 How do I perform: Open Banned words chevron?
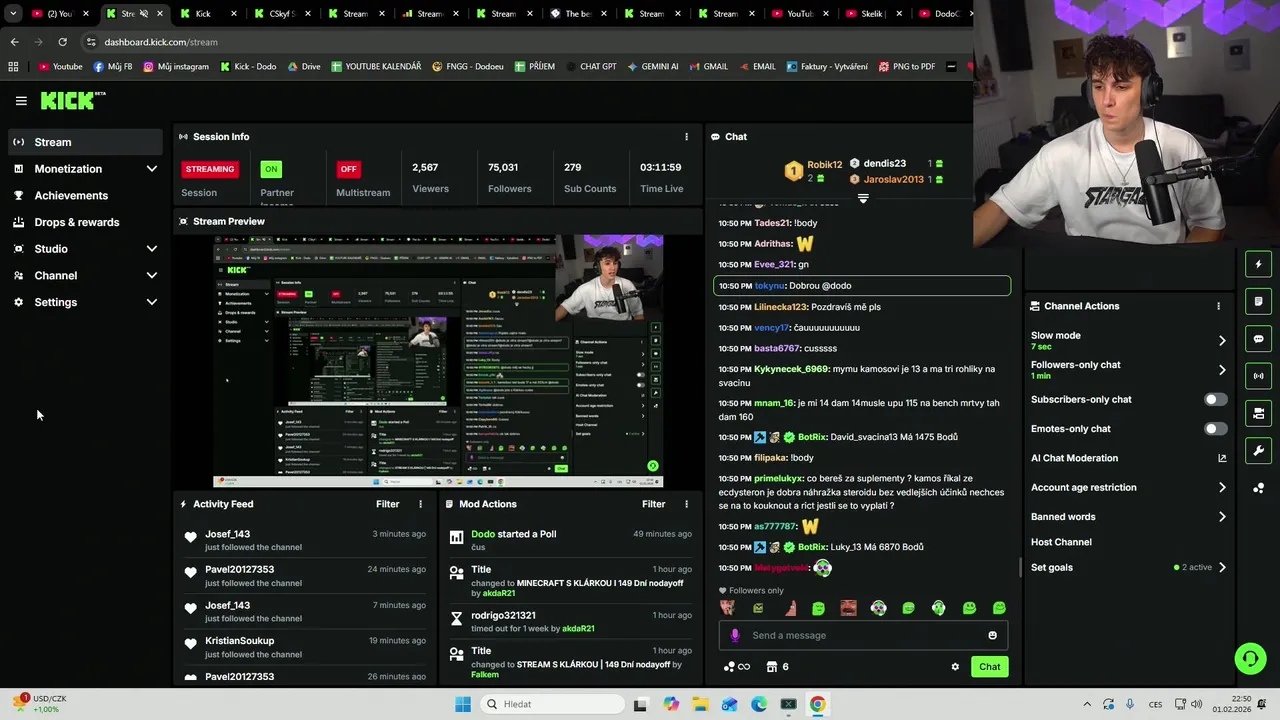pyautogui.click(x=1222, y=517)
